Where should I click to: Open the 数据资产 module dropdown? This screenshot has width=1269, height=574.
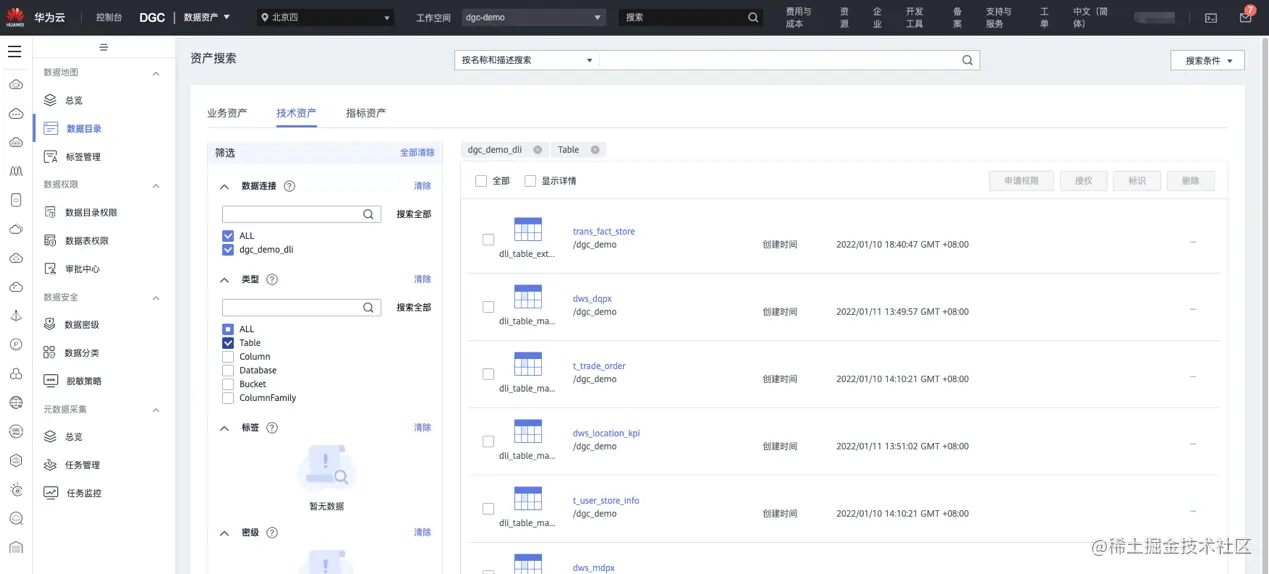click(x=207, y=17)
